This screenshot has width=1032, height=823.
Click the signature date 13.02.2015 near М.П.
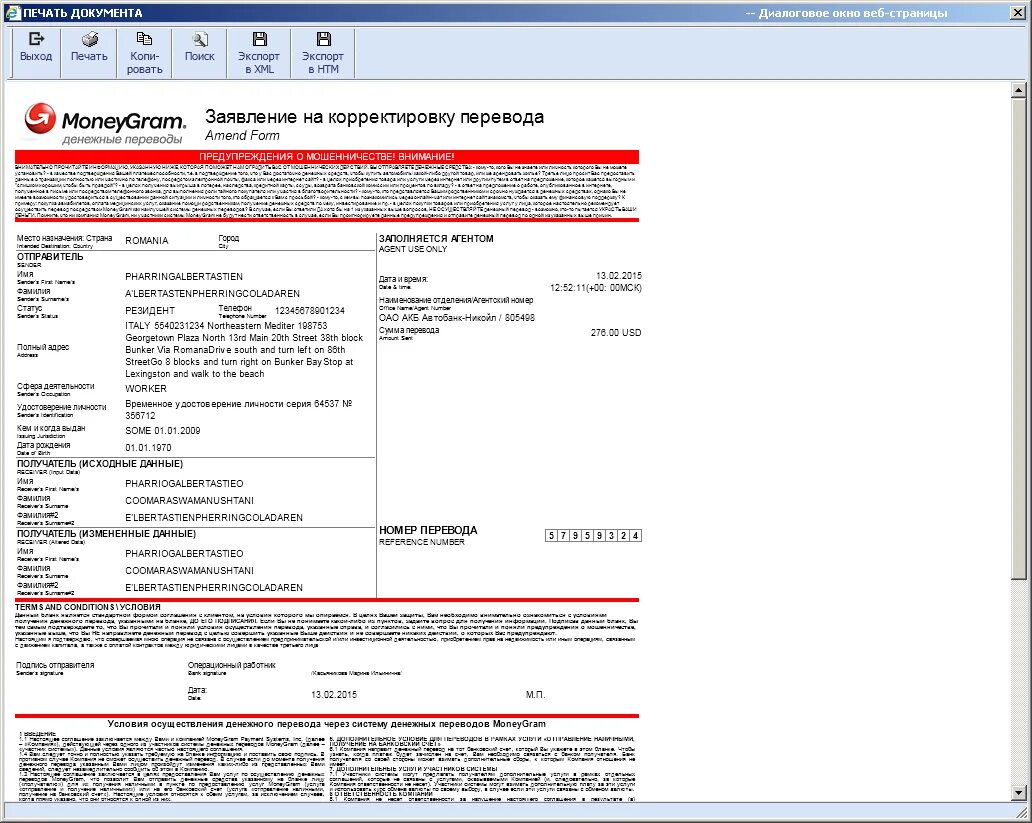point(334,695)
